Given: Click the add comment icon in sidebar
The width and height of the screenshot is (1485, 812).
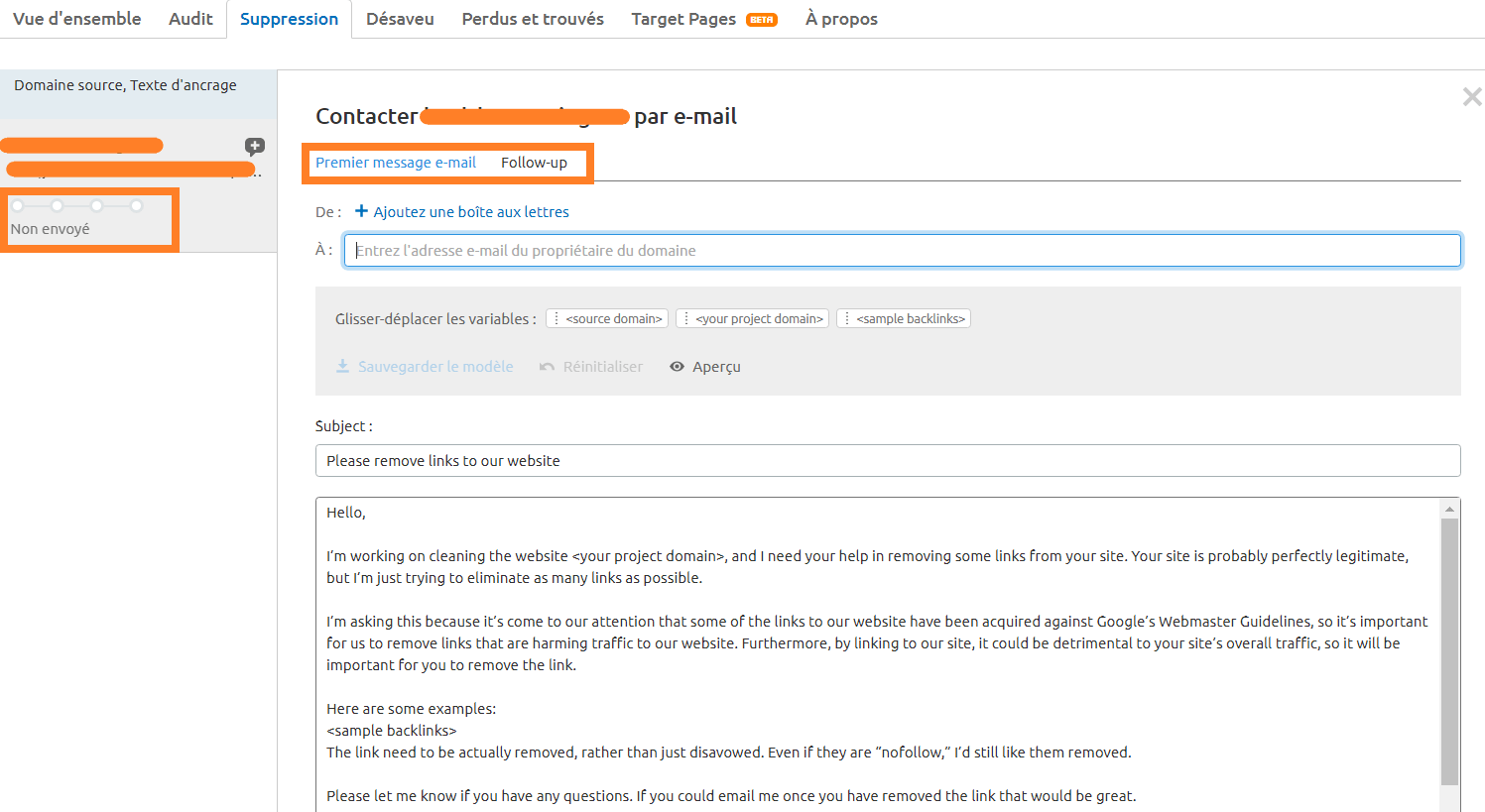Looking at the screenshot, I should [255, 146].
